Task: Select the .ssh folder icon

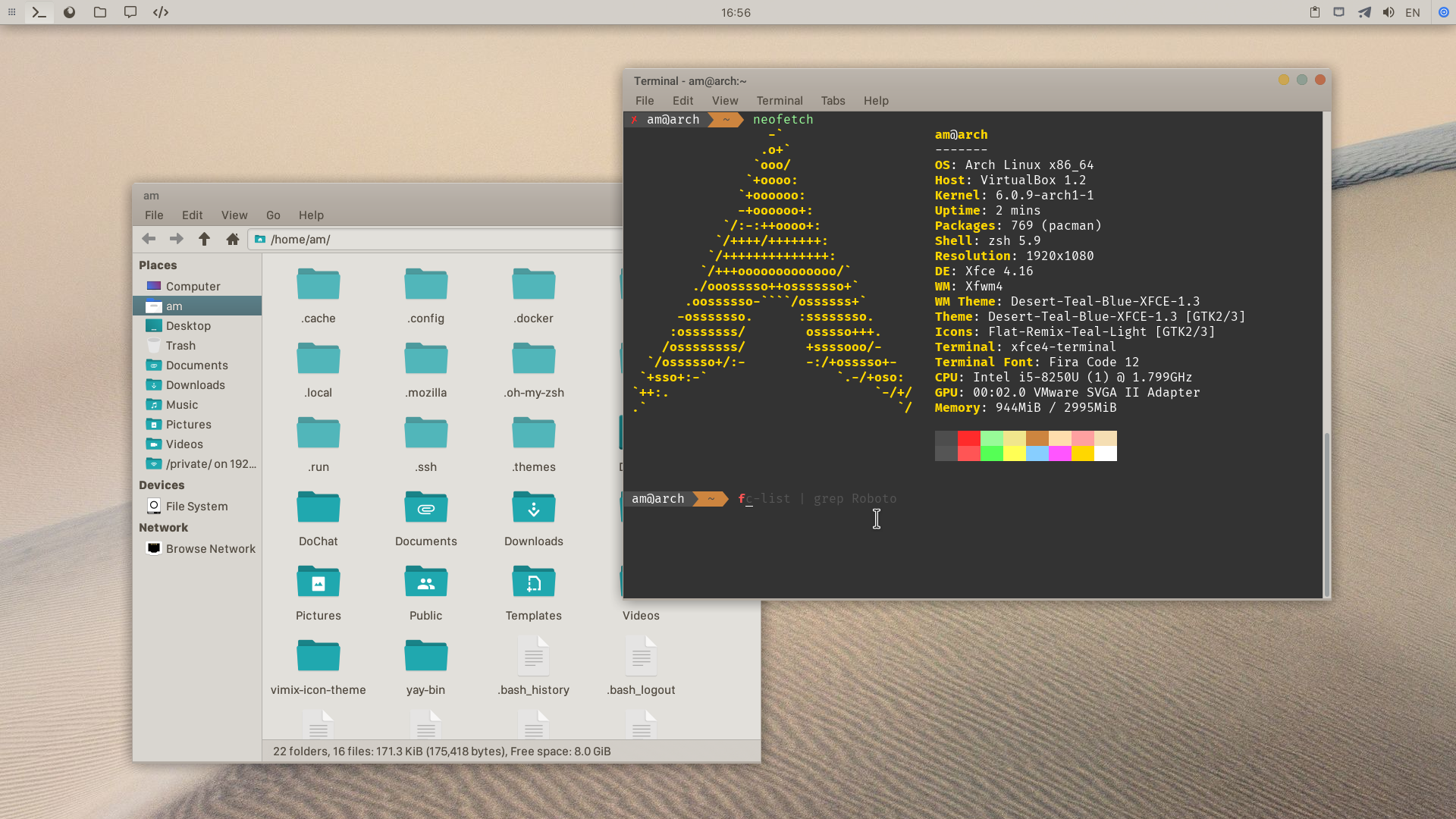Action: [x=426, y=433]
